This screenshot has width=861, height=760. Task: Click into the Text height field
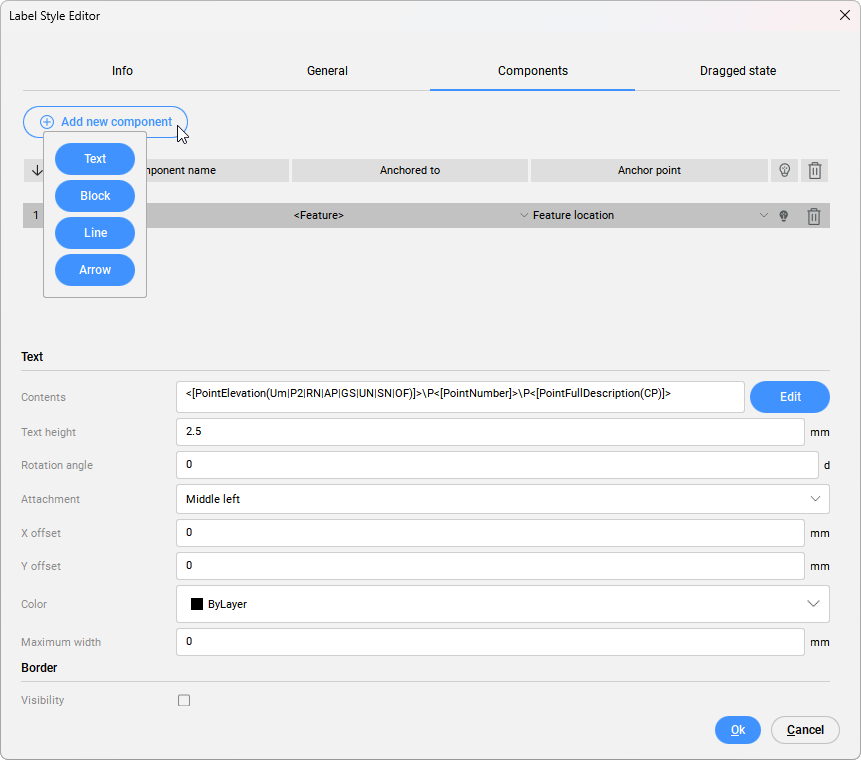point(490,432)
